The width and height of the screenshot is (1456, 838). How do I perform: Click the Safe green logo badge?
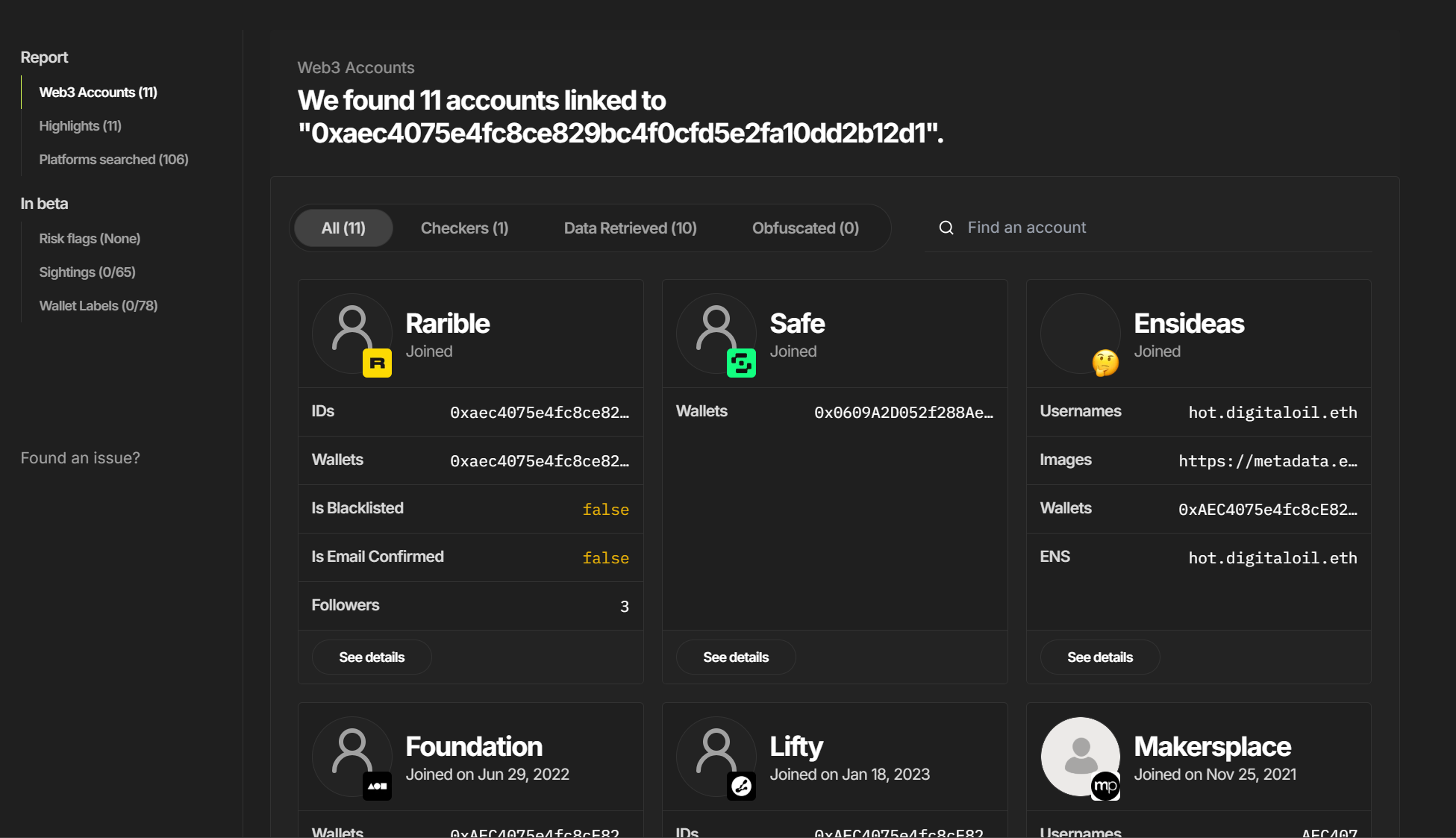click(x=741, y=363)
